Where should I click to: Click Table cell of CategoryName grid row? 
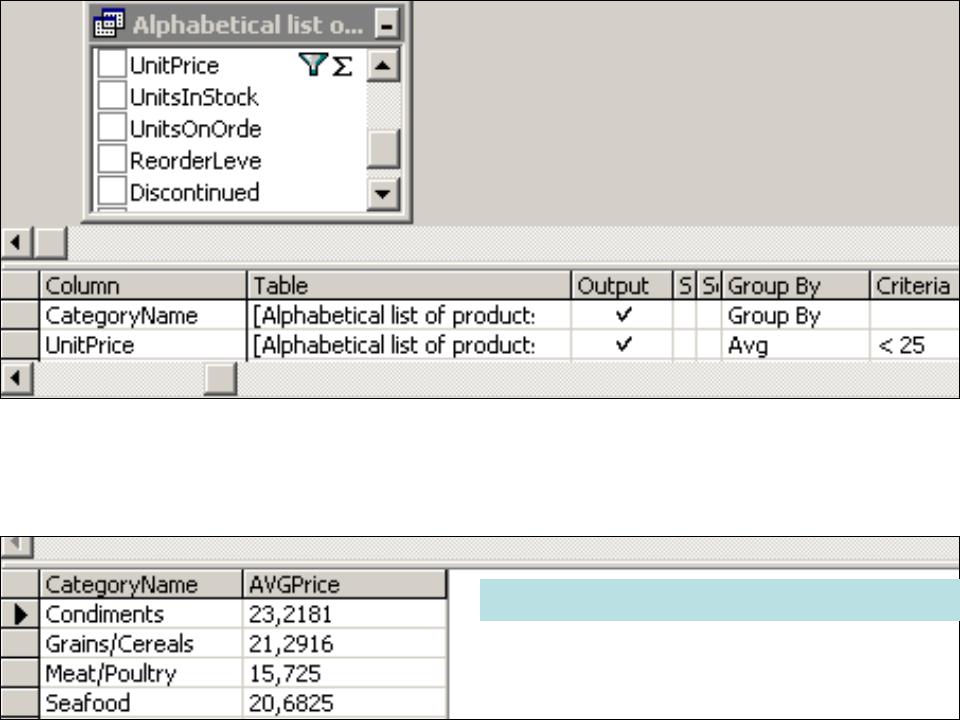click(x=409, y=315)
